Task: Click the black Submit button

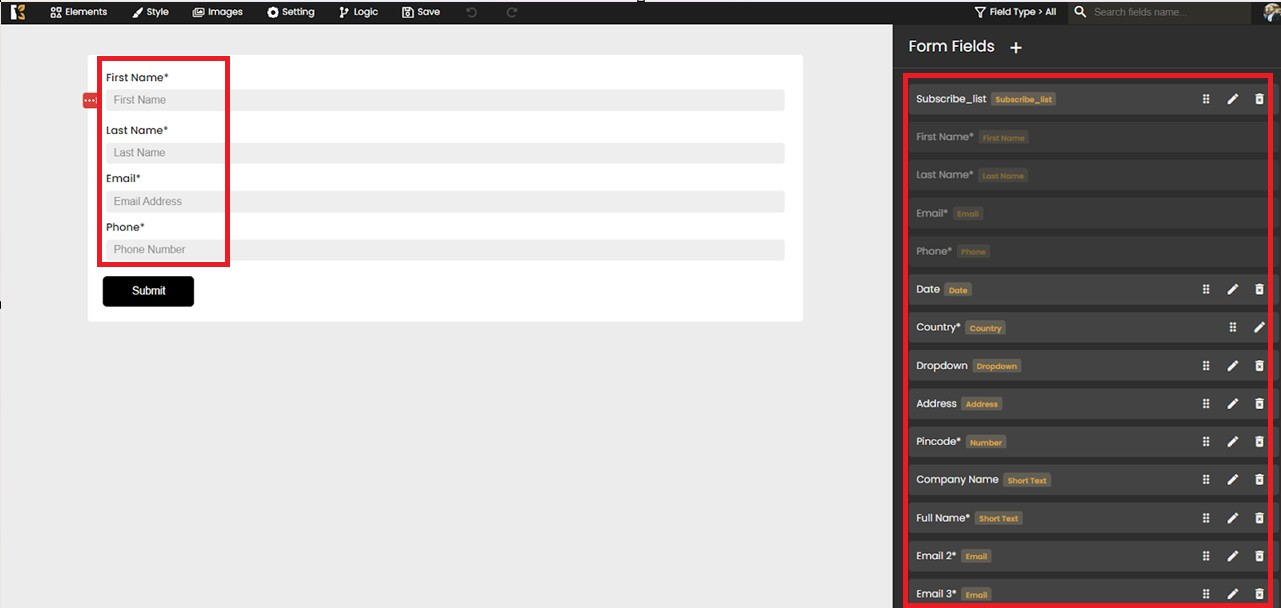Action: coord(148,291)
